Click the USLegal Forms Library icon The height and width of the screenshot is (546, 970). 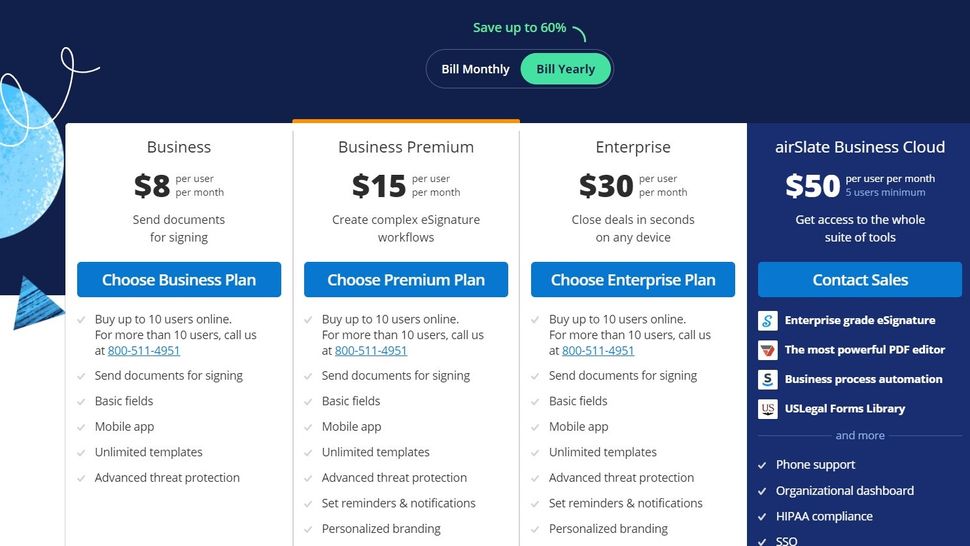(x=768, y=409)
